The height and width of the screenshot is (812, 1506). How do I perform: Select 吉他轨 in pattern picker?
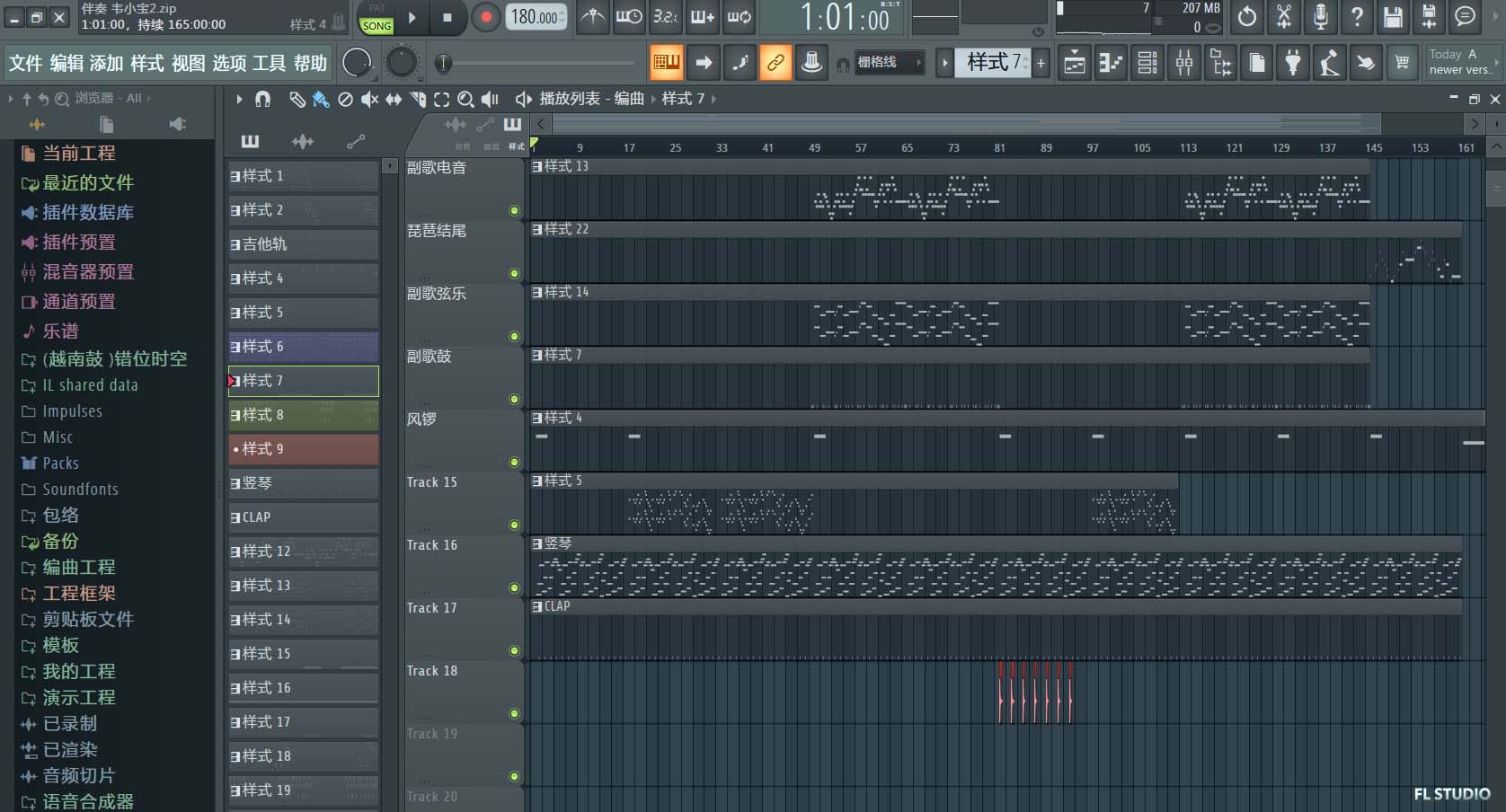pos(303,244)
